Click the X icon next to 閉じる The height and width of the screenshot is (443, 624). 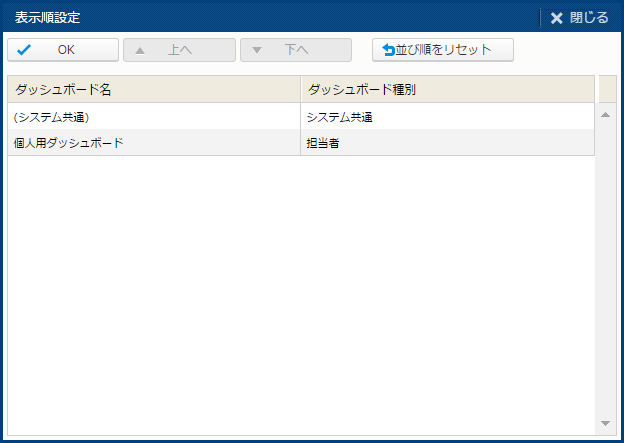[557, 18]
